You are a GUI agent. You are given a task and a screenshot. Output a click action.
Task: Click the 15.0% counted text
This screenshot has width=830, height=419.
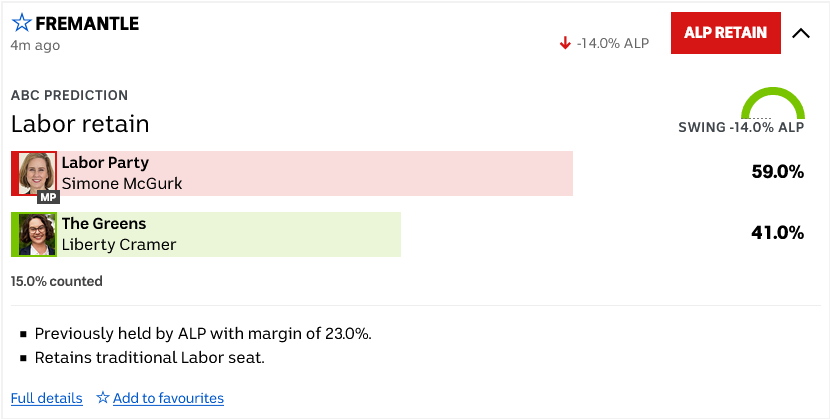(56, 281)
